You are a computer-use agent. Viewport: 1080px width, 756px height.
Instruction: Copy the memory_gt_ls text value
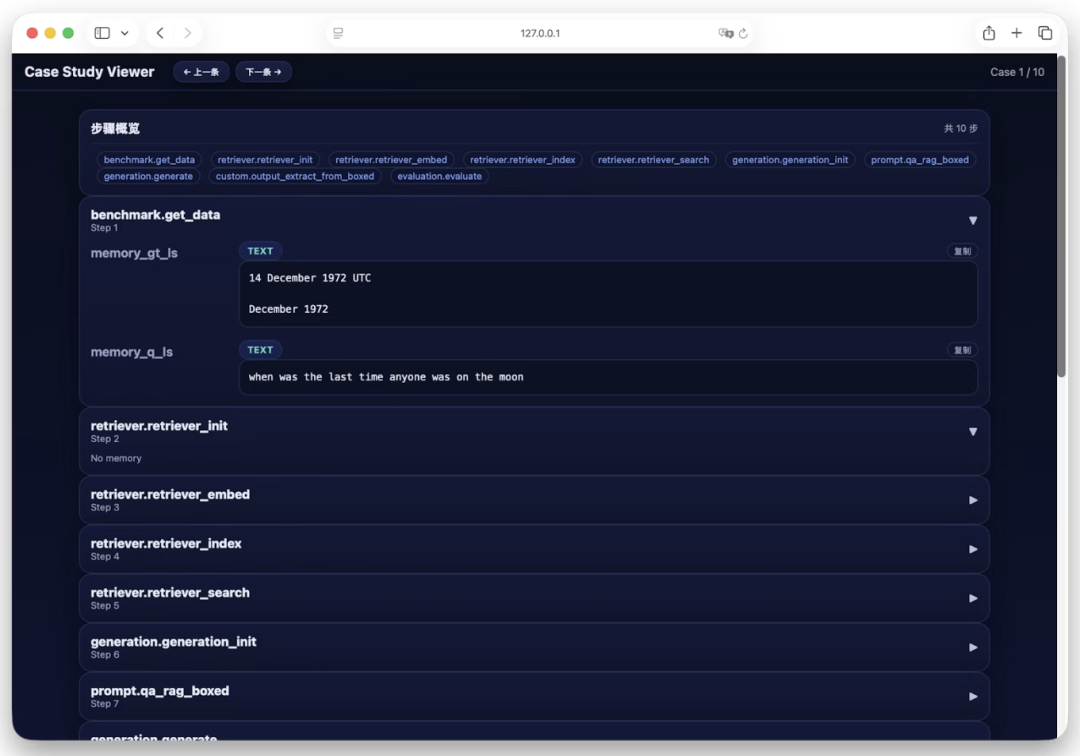962,251
